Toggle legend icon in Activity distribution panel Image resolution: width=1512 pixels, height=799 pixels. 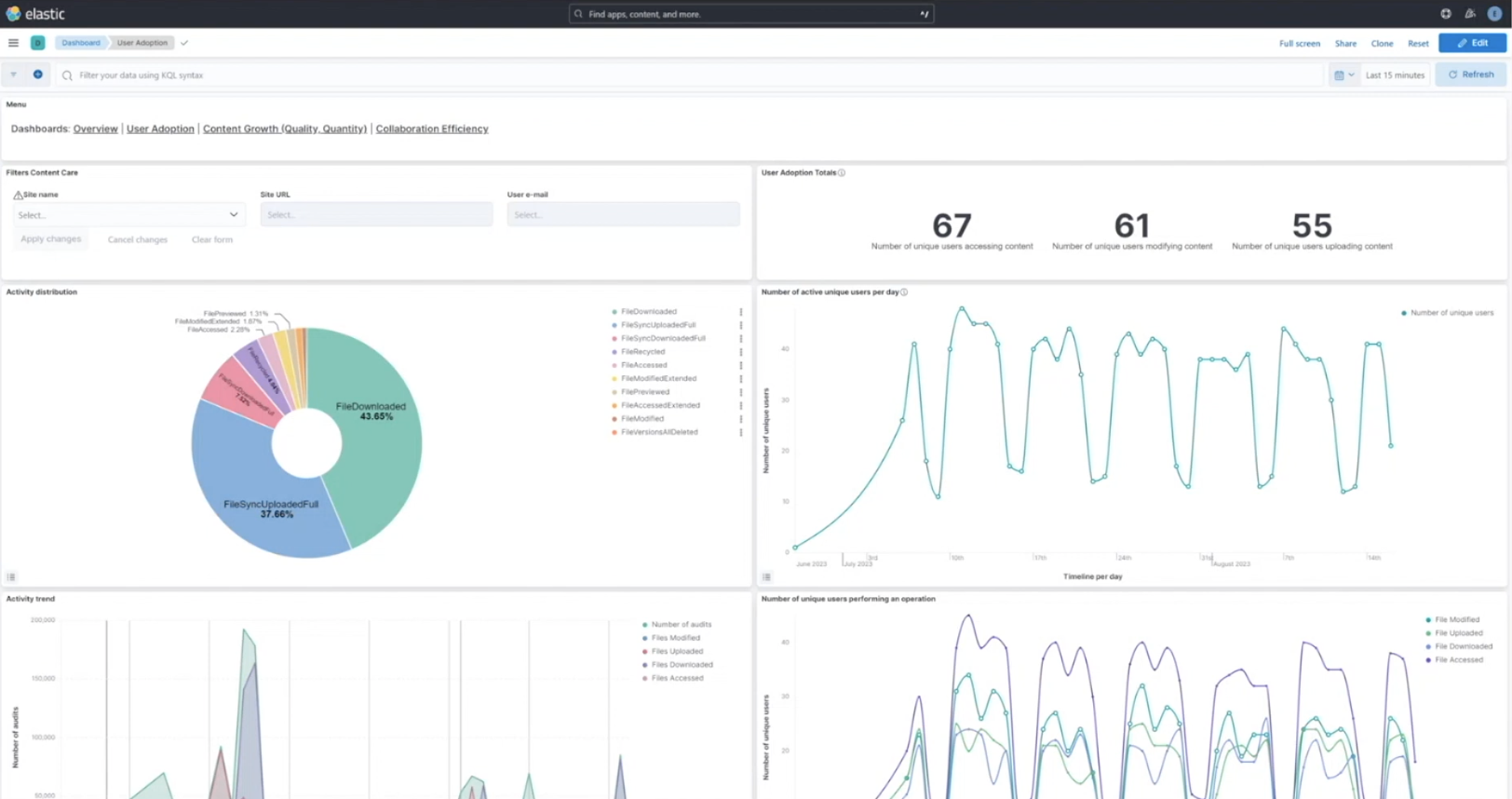click(x=11, y=577)
